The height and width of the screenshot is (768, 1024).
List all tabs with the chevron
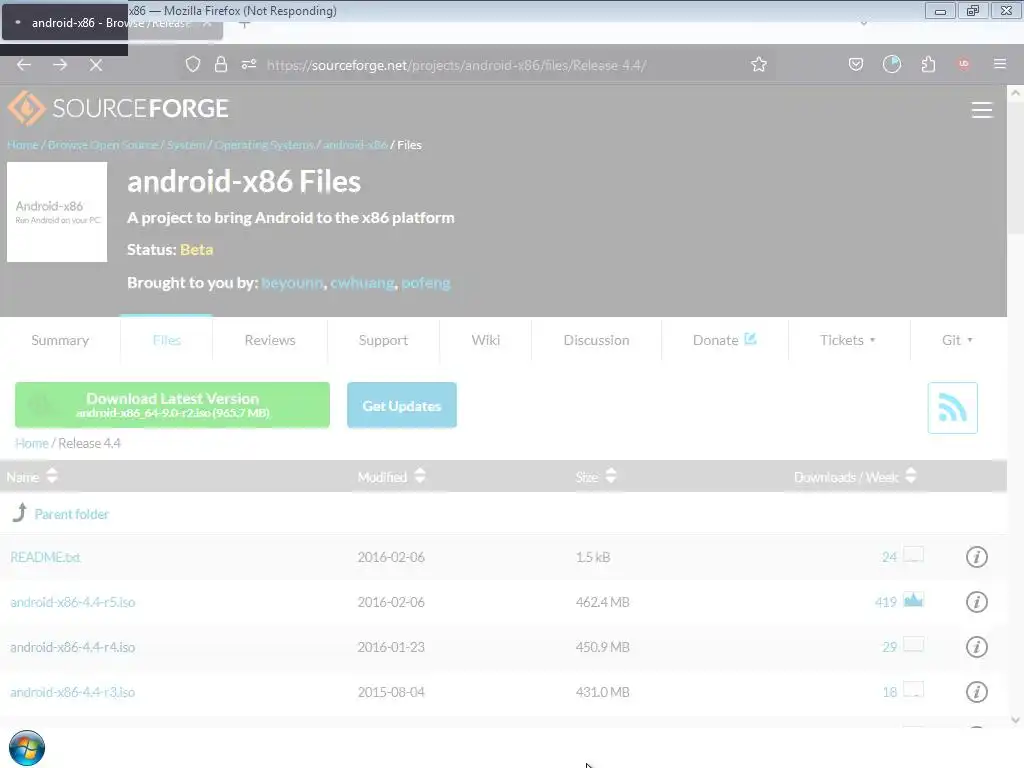(863, 24)
